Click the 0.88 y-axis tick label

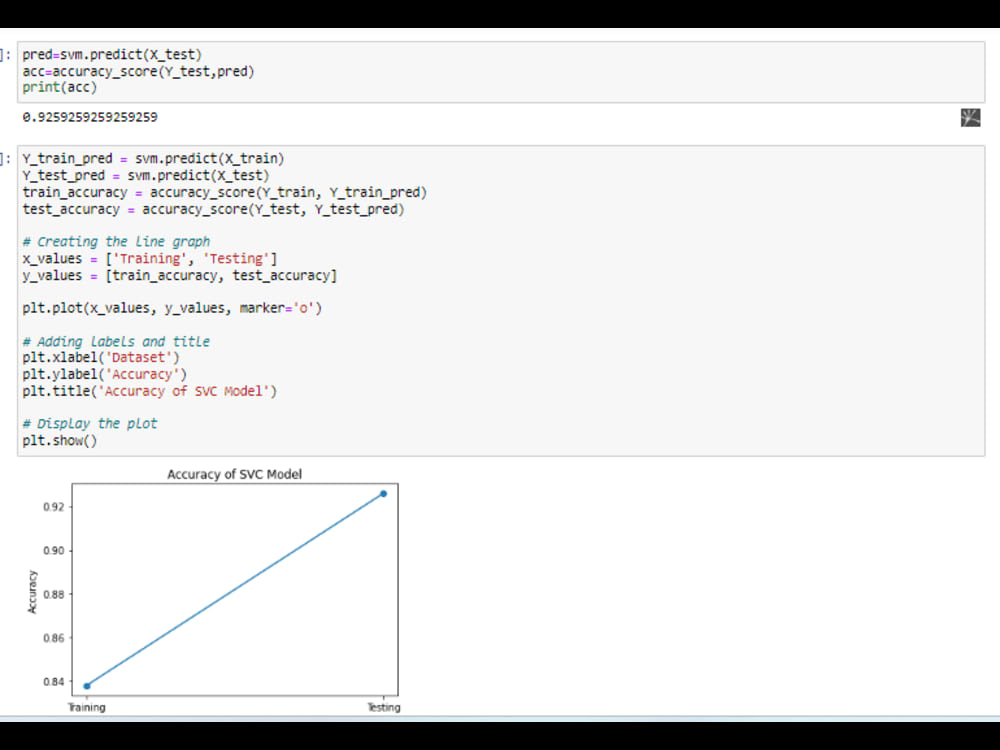coord(54,594)
